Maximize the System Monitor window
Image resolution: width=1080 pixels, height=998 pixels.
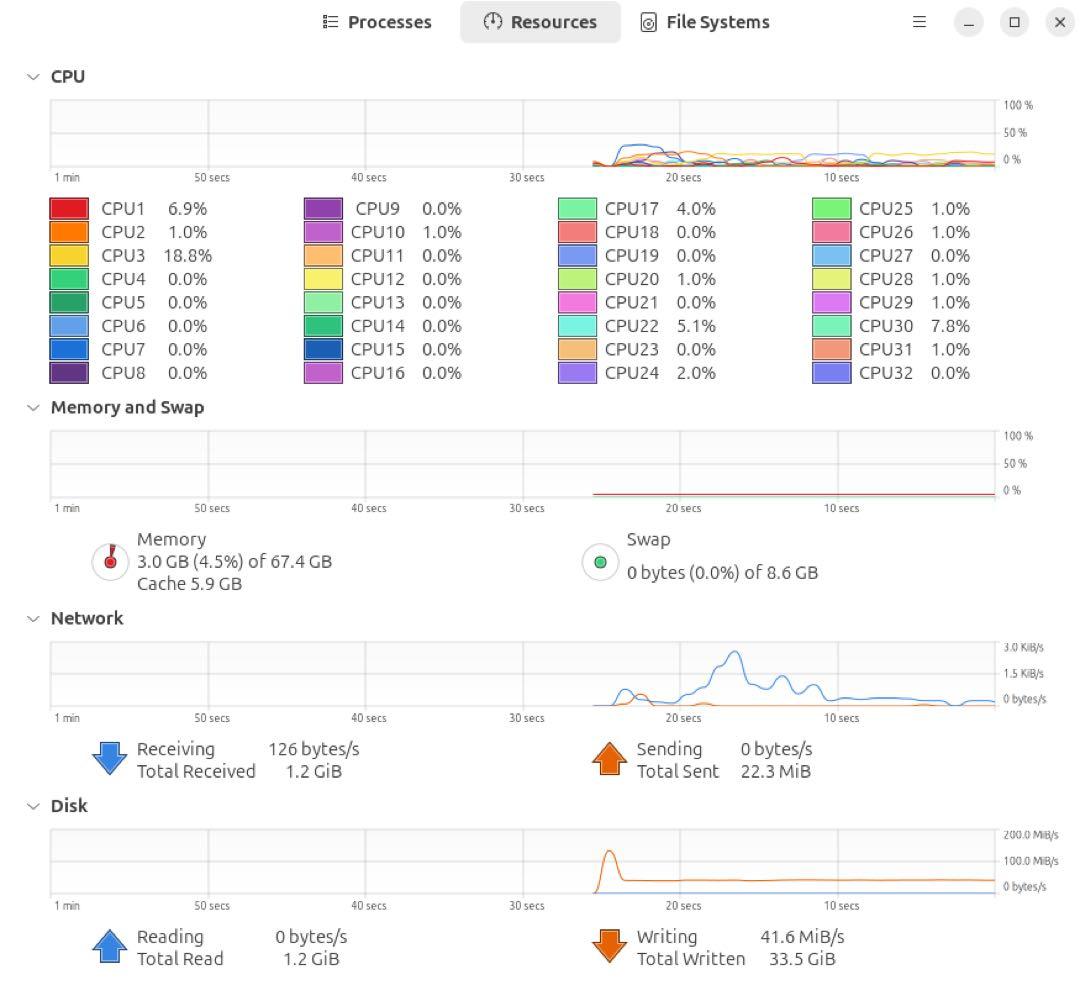point(1014,22)
